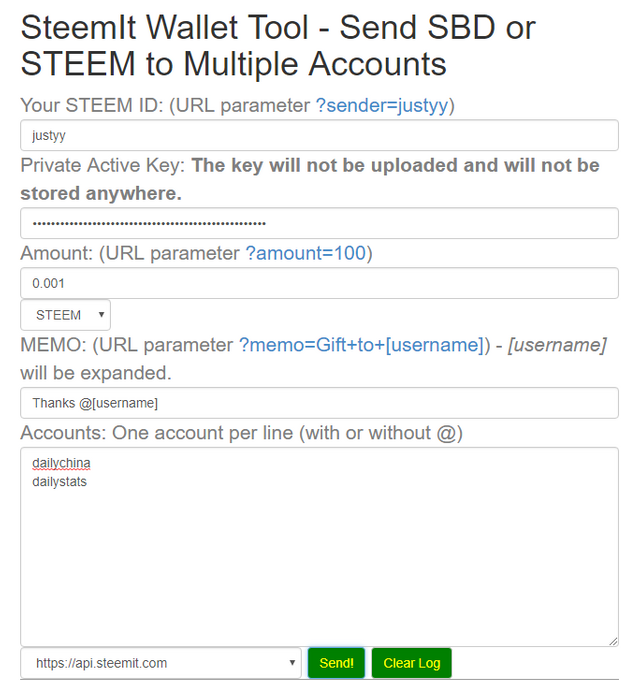
Task: Click the STEEM ID field containing justyy
Action: pyautogui.click(x=319, y=135)
